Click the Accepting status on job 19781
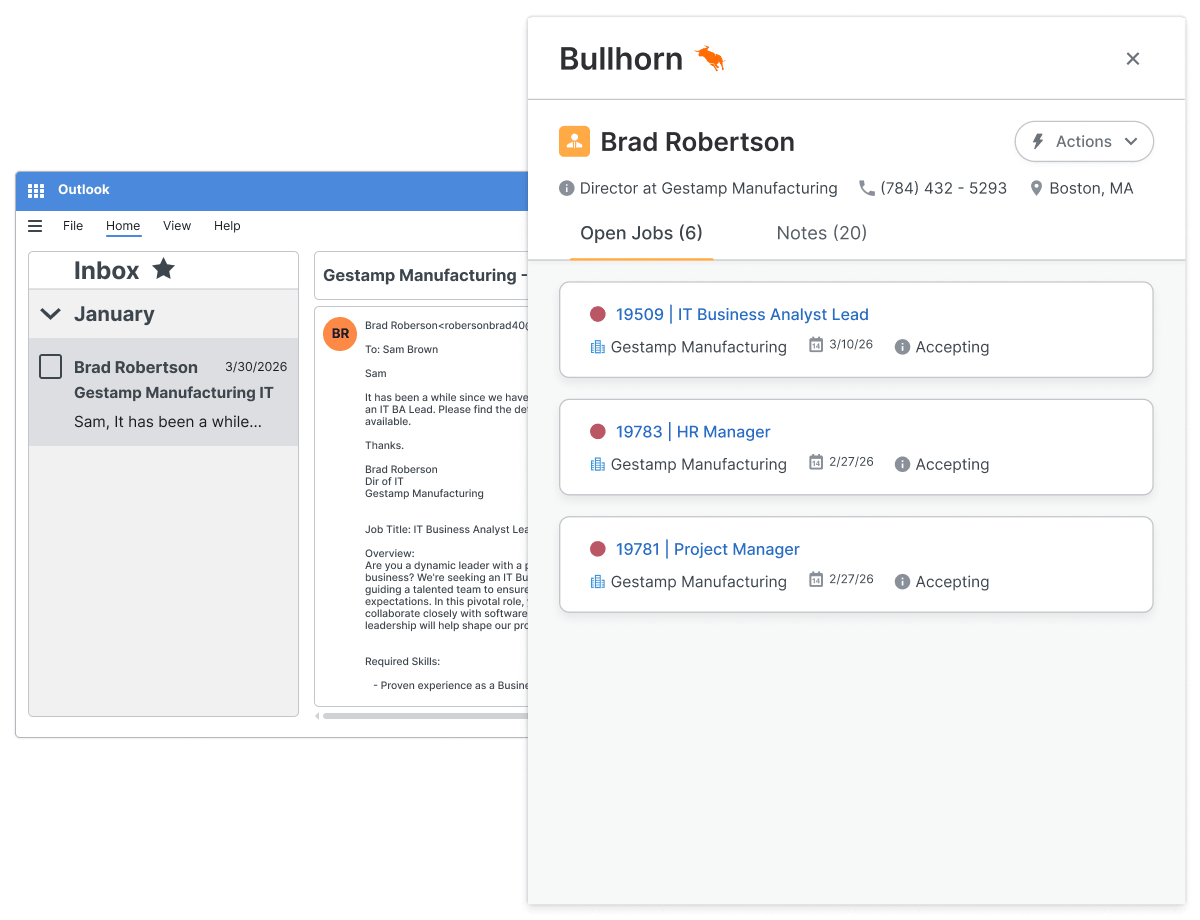Viewport: 1200px width, 920px height. [952, 581]
